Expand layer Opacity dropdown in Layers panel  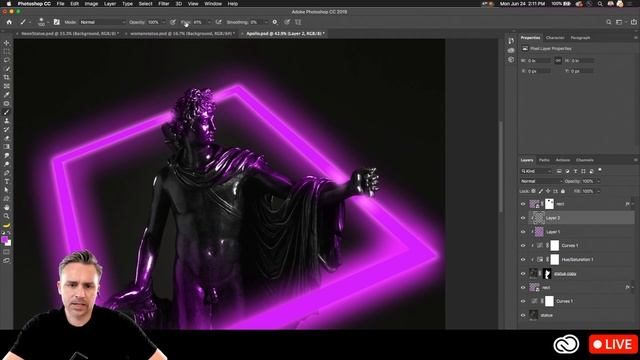tap(598, 181)
